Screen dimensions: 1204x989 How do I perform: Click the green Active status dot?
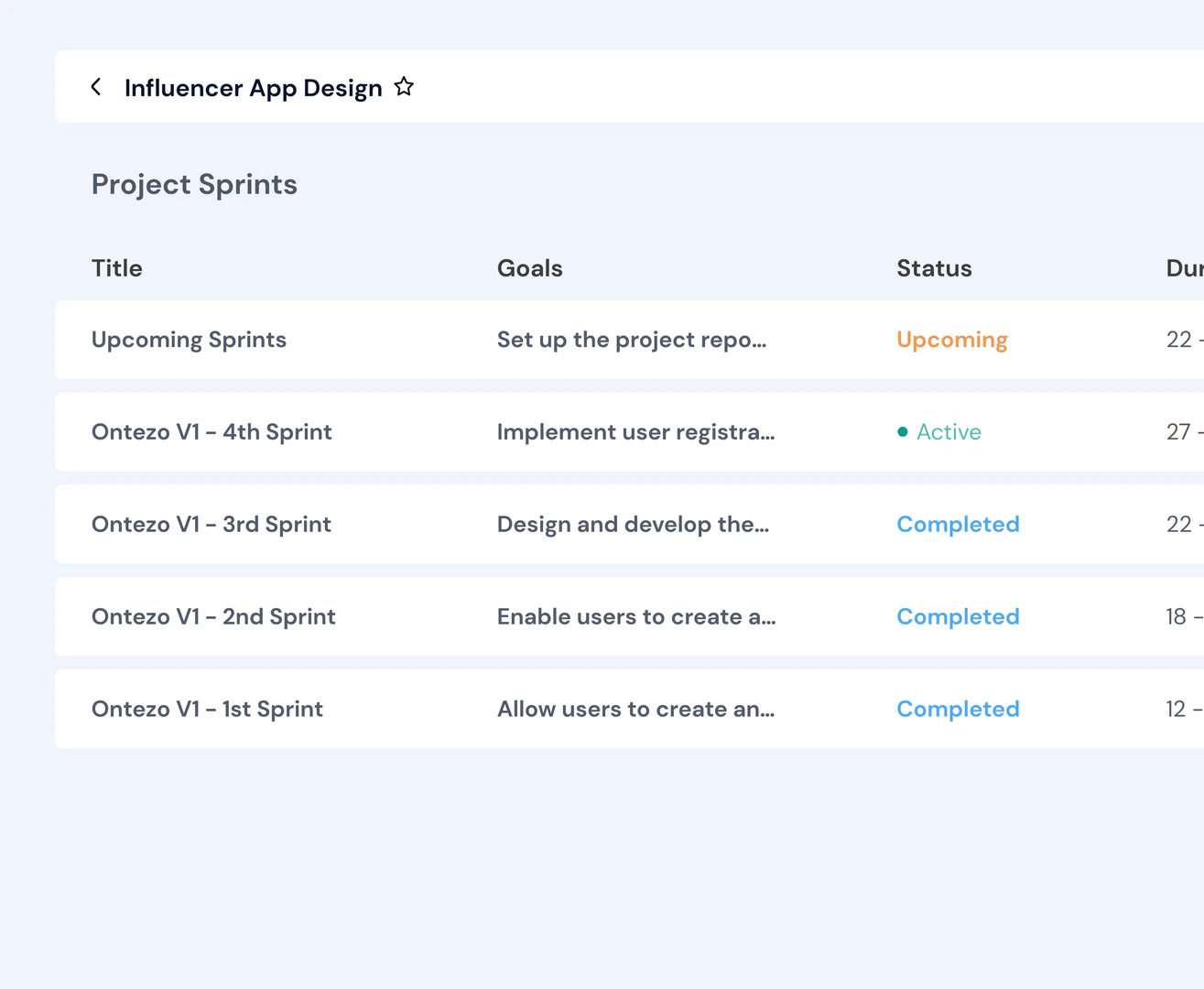coord(902,430)
